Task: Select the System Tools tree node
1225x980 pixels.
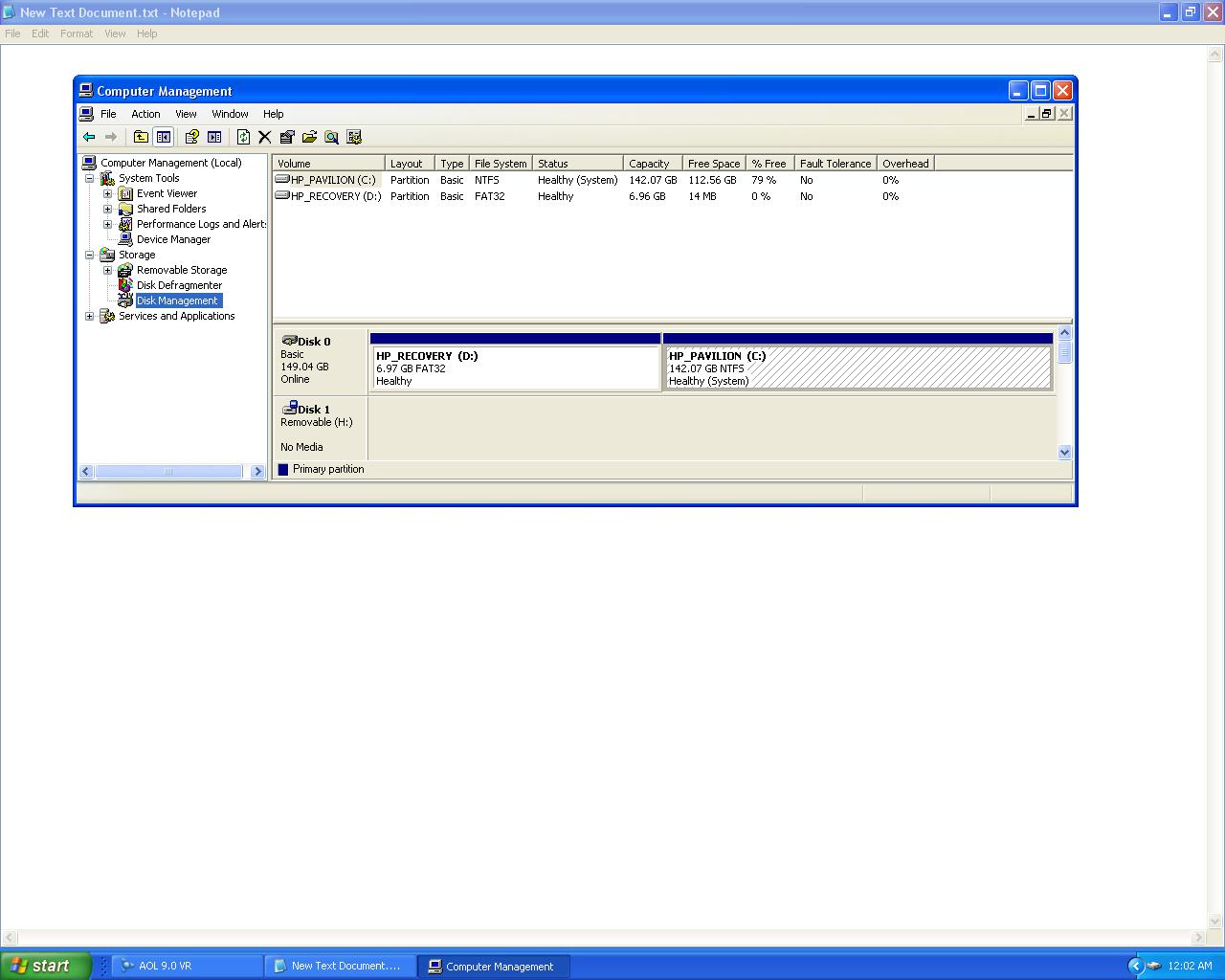Action: [148, 178]
